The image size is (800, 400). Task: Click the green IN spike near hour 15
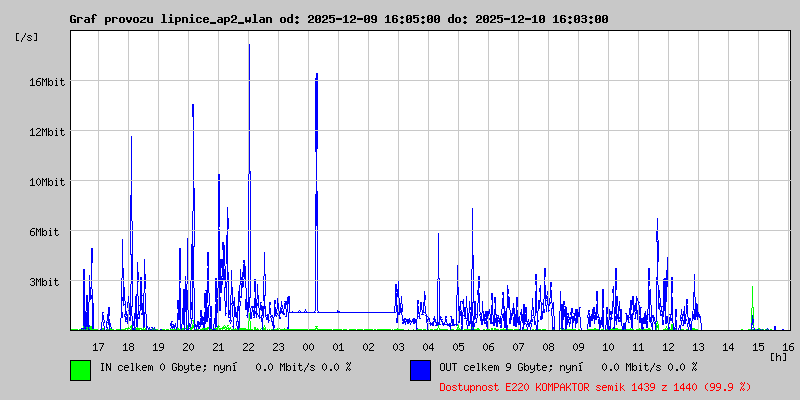pos(752,300)
